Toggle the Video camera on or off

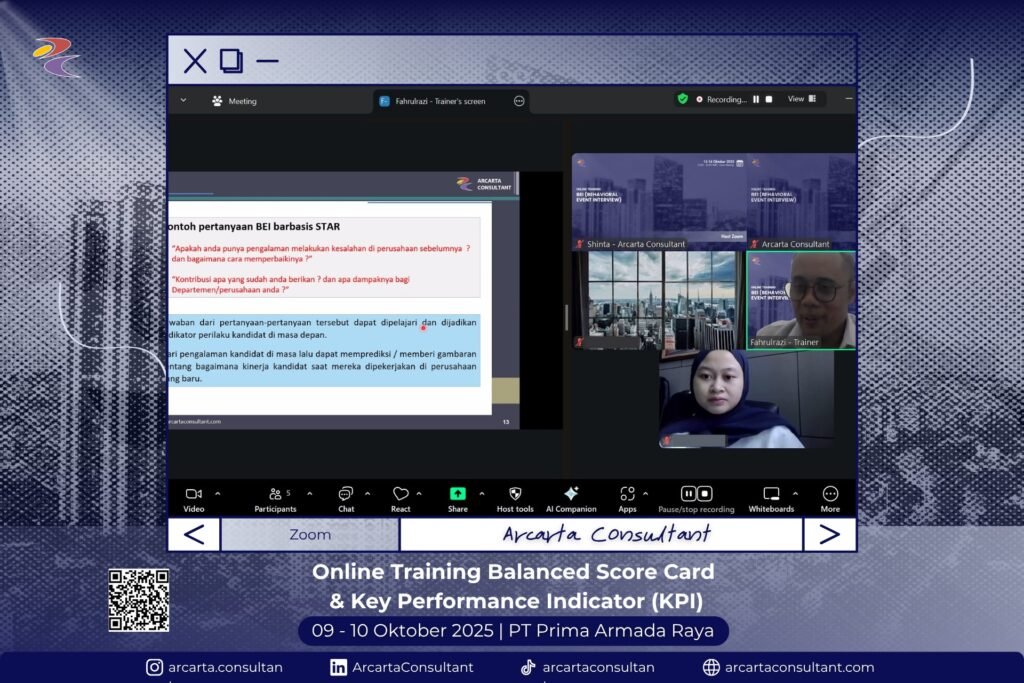click(194, 494)
